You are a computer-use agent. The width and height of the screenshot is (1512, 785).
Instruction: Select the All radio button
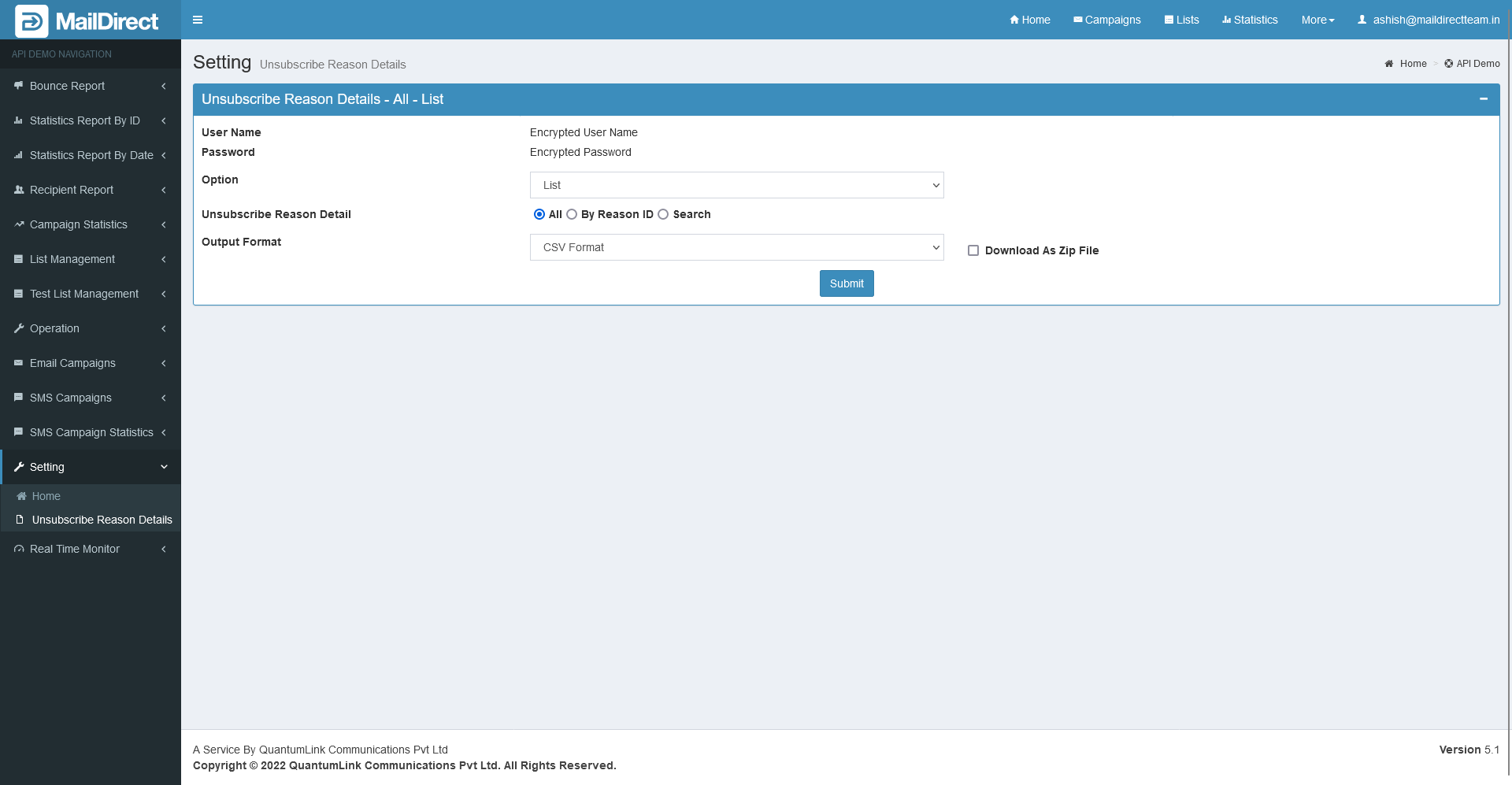539,214
